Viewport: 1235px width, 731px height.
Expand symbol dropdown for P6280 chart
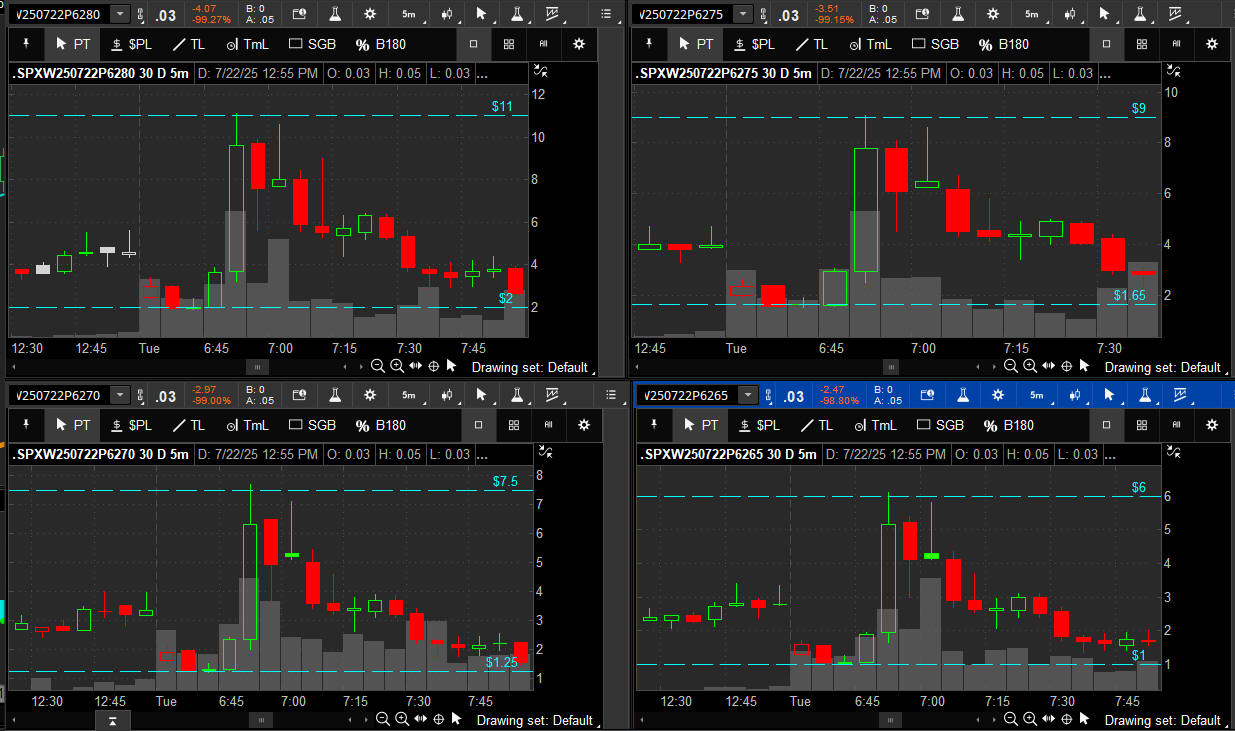(x=120, y=14)
